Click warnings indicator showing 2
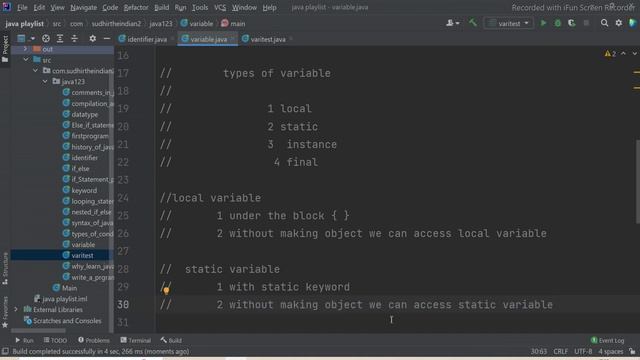The height and width of the screenshot is (360, 640). (610, 53)
